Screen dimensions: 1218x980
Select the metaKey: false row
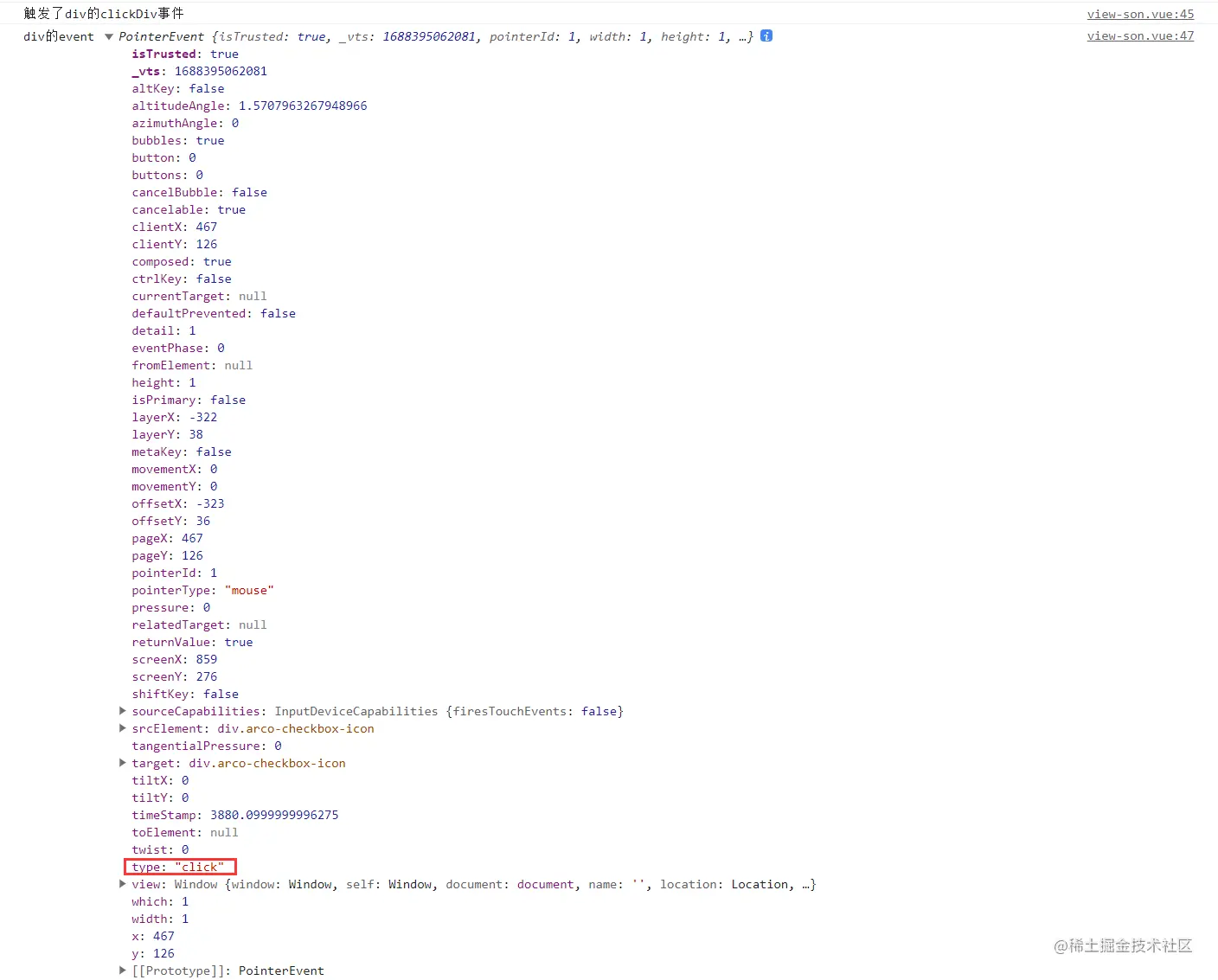(x=182, y=452)
